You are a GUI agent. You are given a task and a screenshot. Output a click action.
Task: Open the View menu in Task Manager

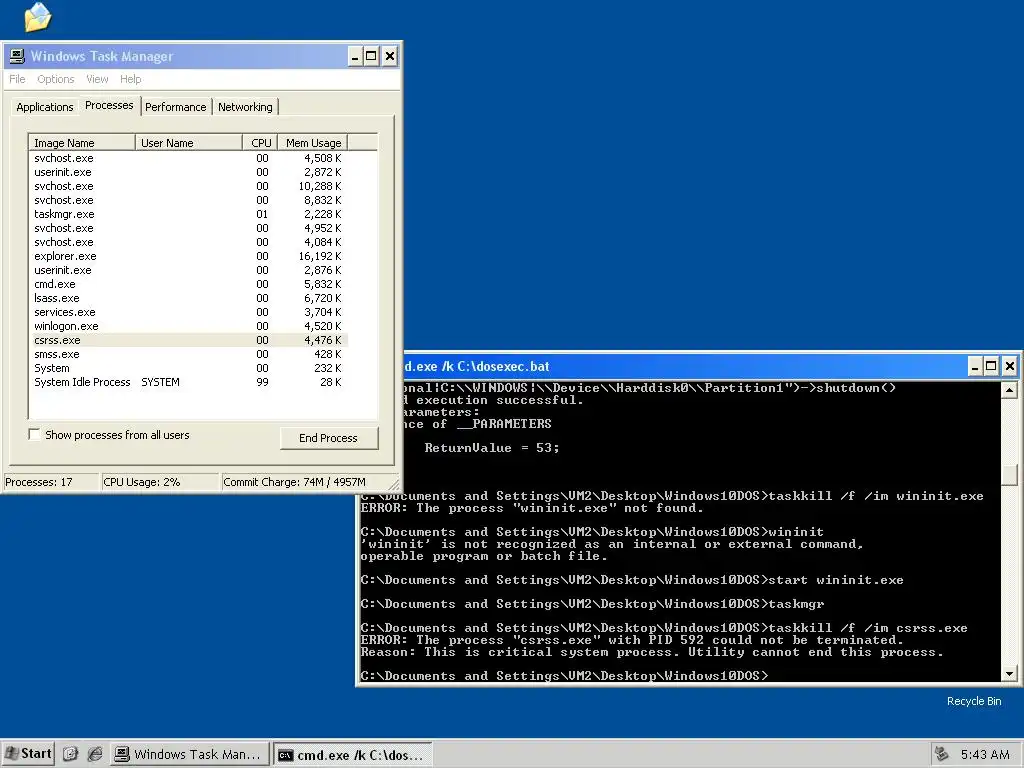97,79
